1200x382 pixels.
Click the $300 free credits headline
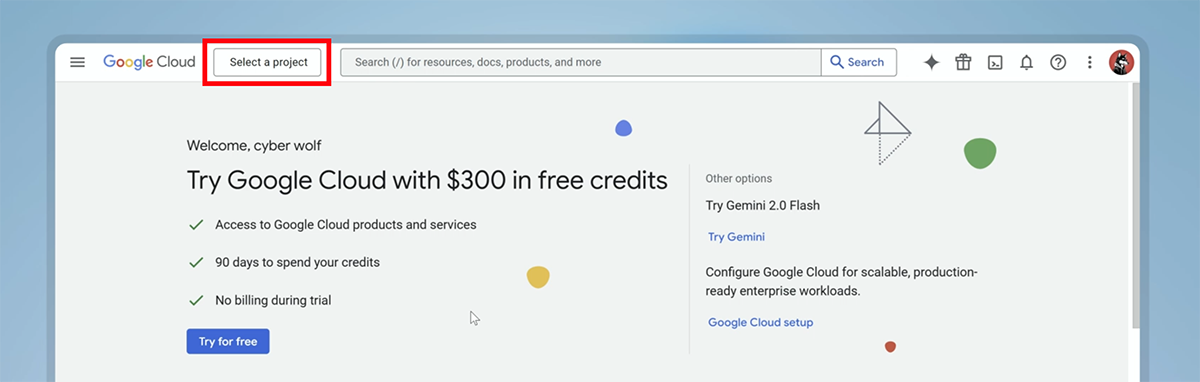[x=427, y=180]
